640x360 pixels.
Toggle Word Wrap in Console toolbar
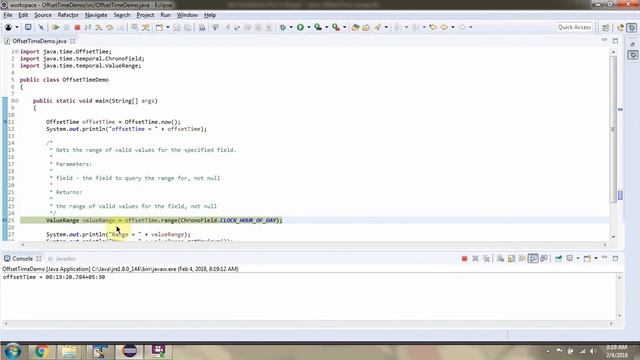pyautogui.click(x=522, y=258)
